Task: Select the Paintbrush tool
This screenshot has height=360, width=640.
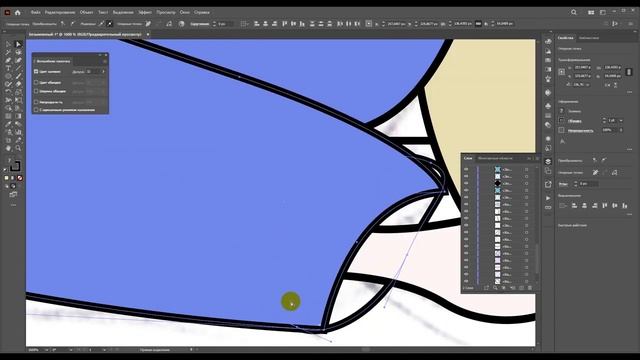Action: pyautogui.click(x=18, y=76)
